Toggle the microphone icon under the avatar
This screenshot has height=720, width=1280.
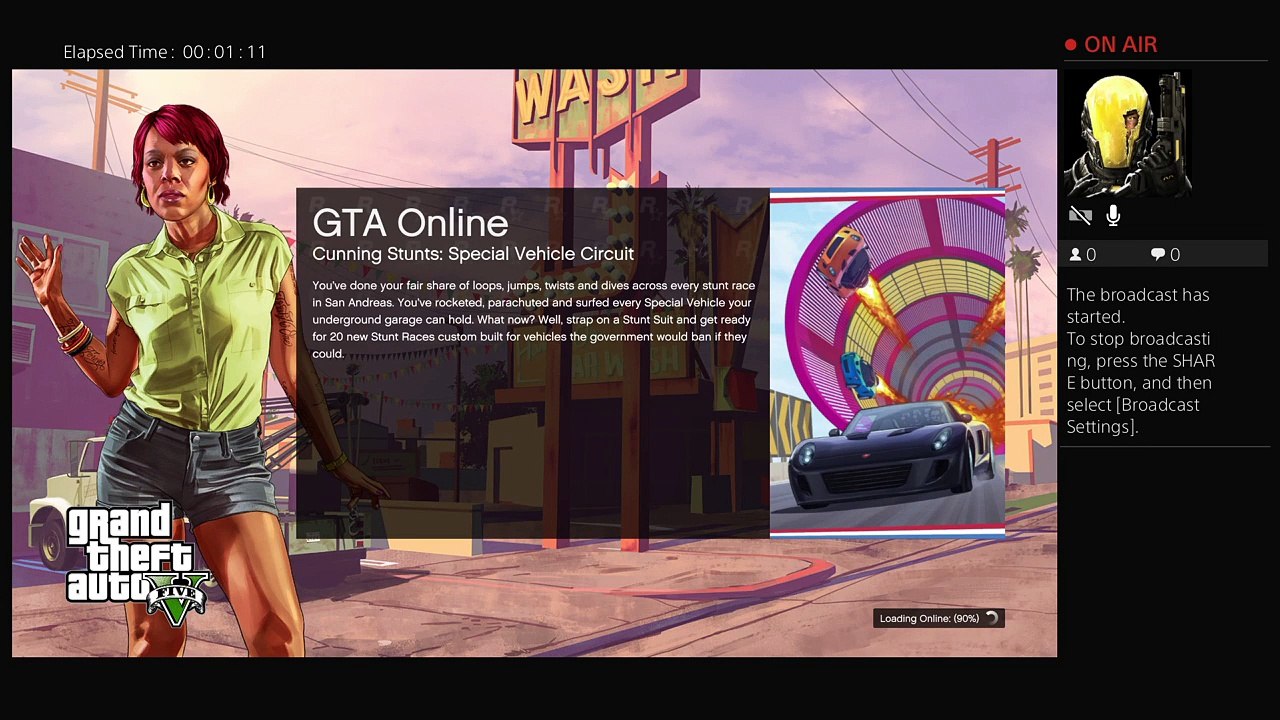point(1113,215)
